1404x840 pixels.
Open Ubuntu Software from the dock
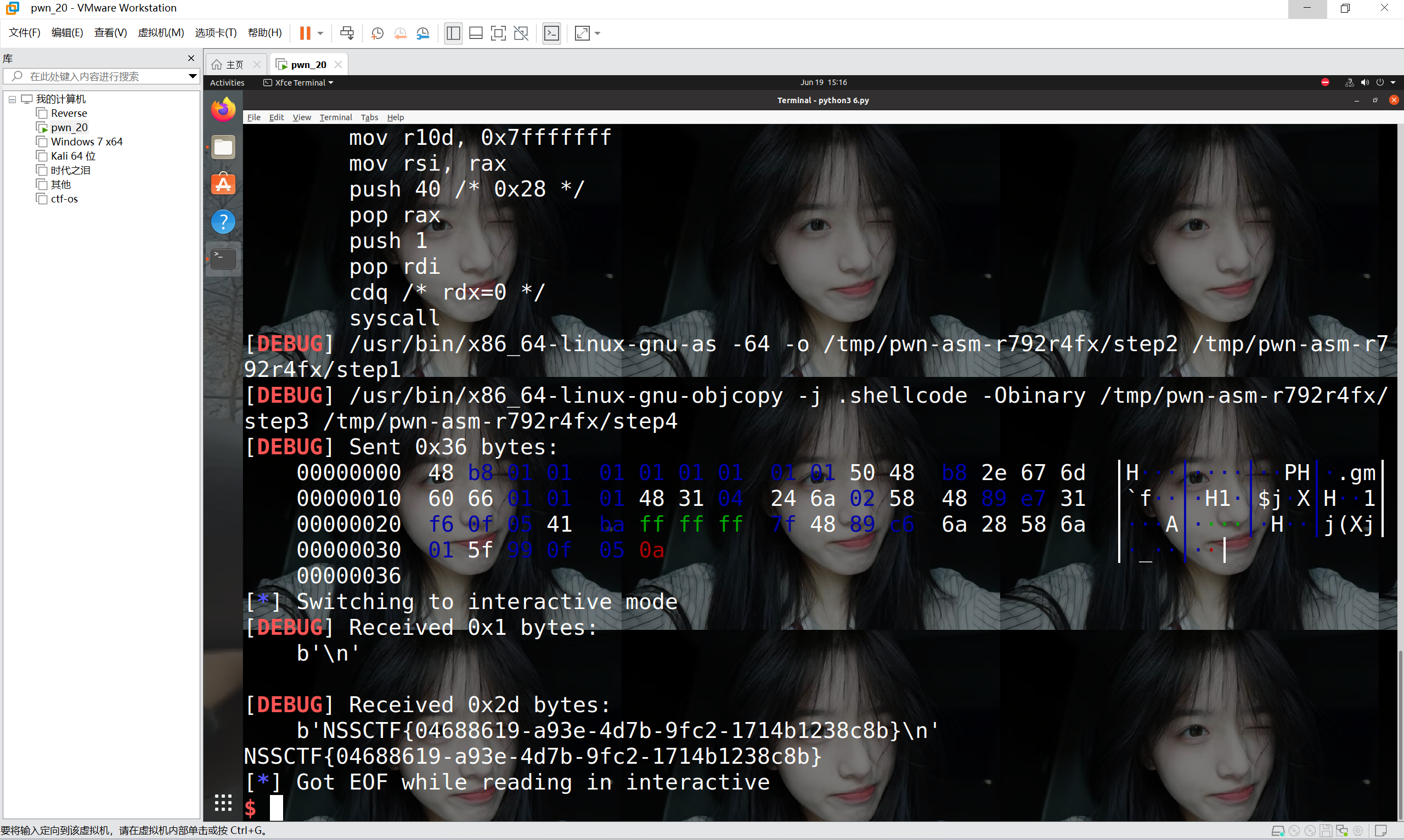[223, 184]
